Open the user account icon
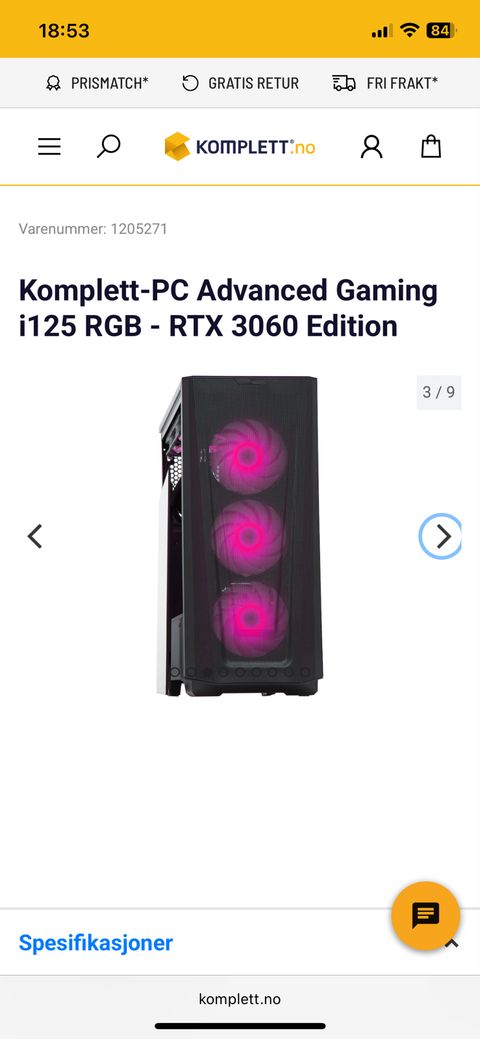This screenshot has width=480, height=1039. 371,146
